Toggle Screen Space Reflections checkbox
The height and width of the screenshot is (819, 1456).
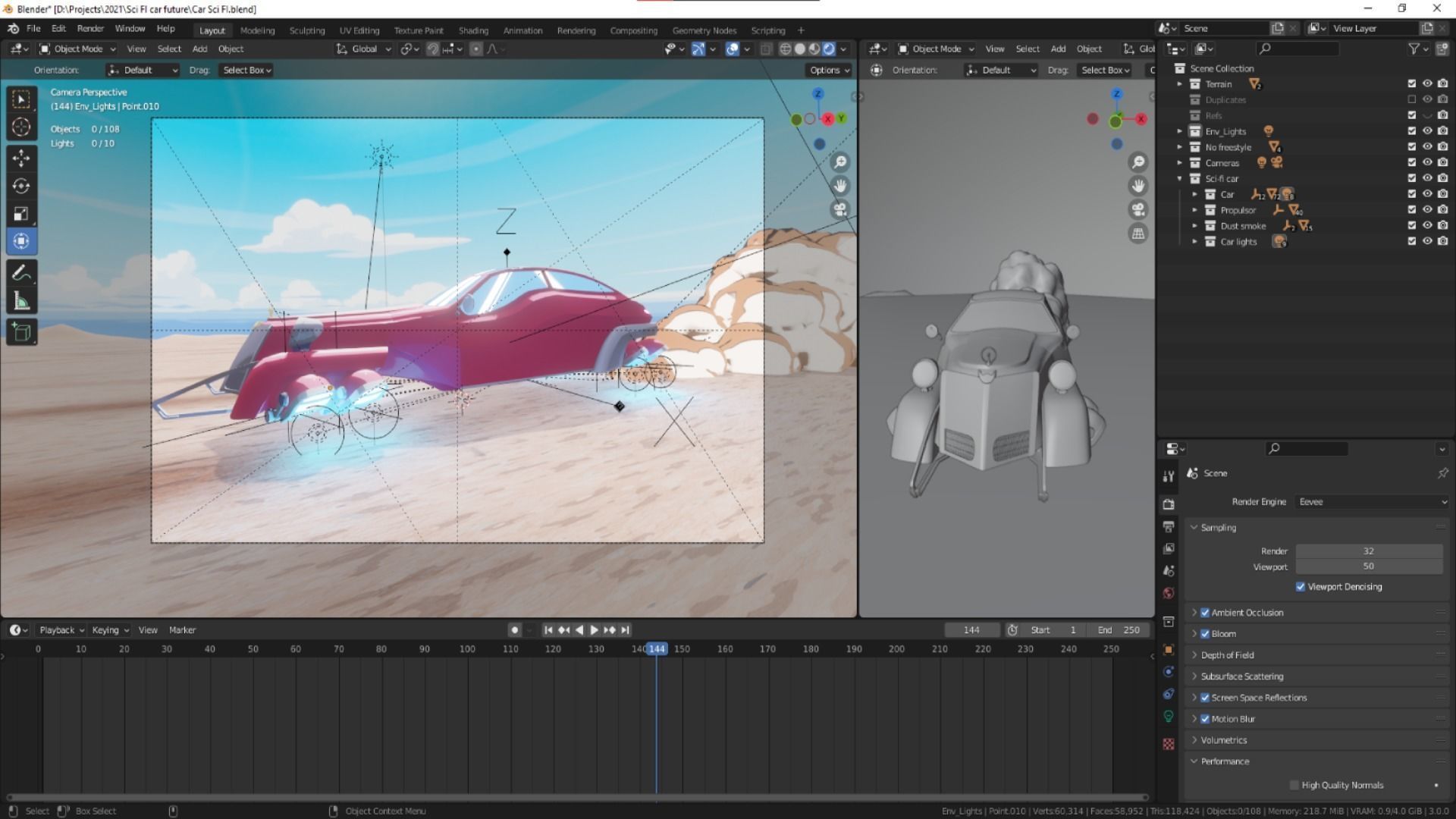point(1205,698)
